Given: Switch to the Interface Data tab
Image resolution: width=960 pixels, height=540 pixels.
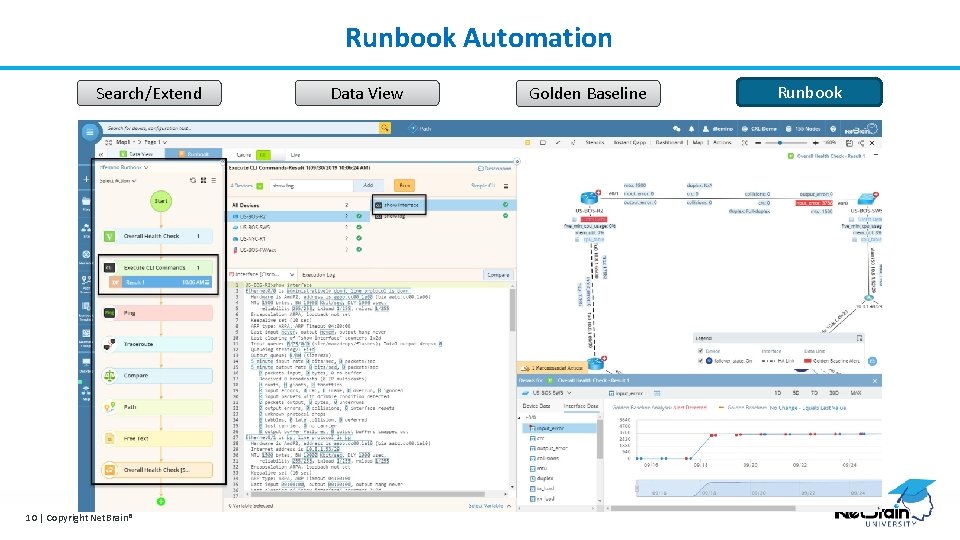Looking at the screenshot, I should pos(580,406).
